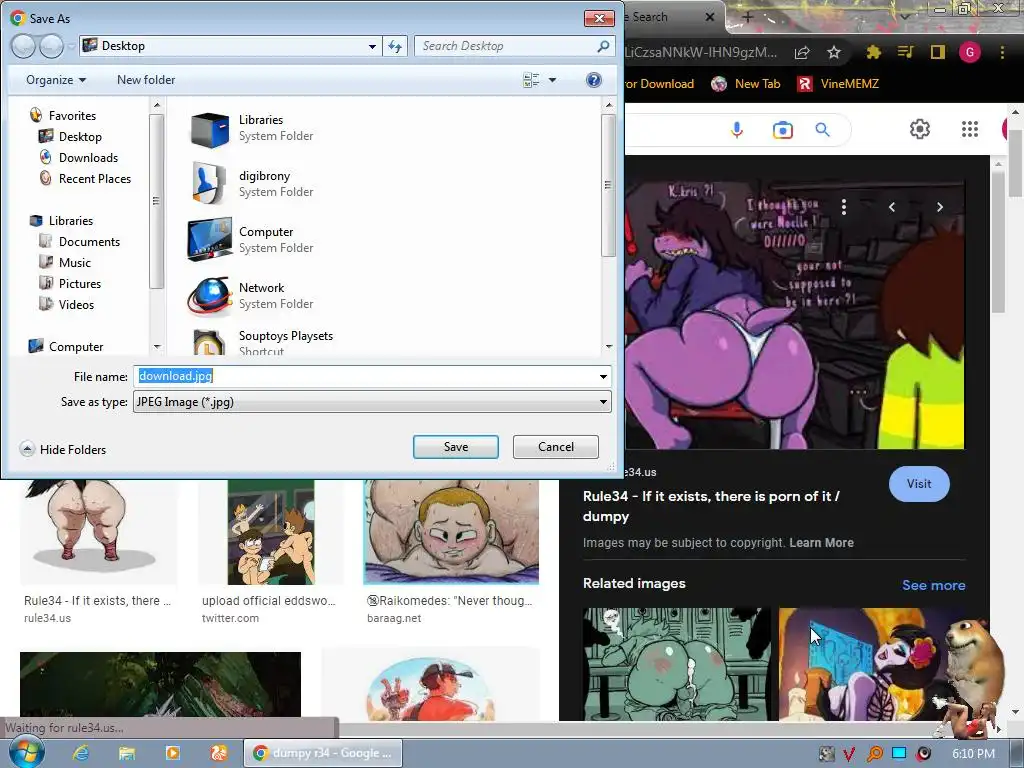The image size is (1024, 768).
Task: Open Windows Explorer from the taskbar
Action: [127, 753]
